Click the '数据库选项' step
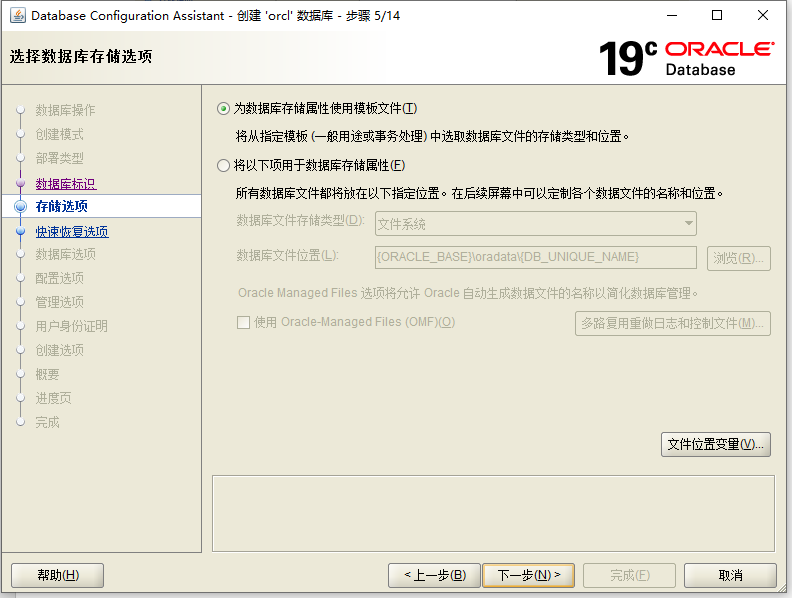Screen dimensions: 792x598 (66, 254)
